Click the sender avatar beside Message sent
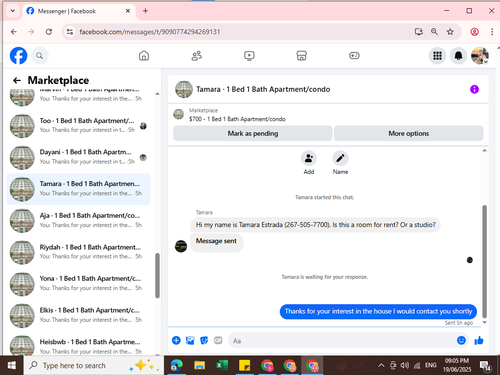Screen dimensions: 500x375 [181, 246]
